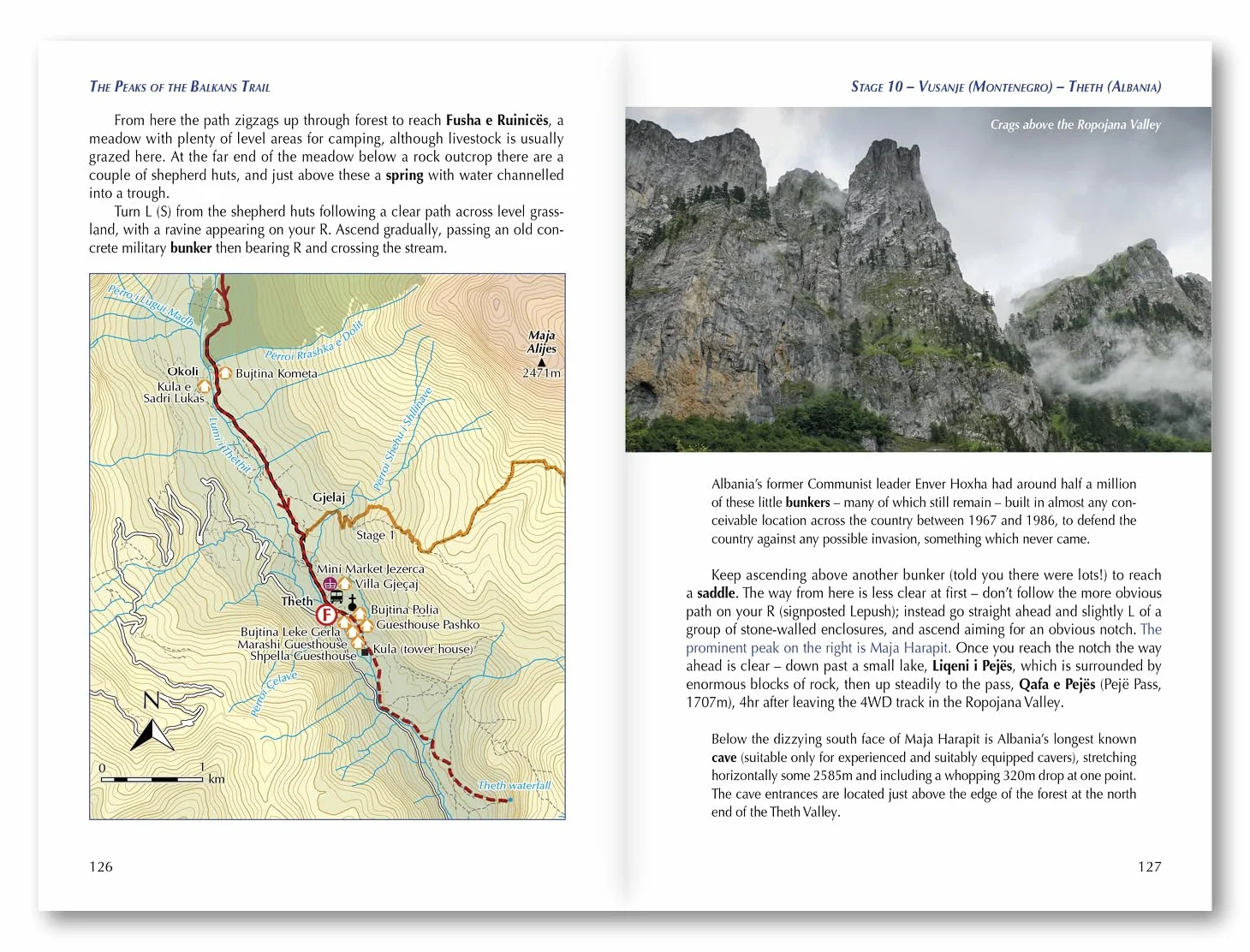Click page number 126

click(x=101, y=866)
